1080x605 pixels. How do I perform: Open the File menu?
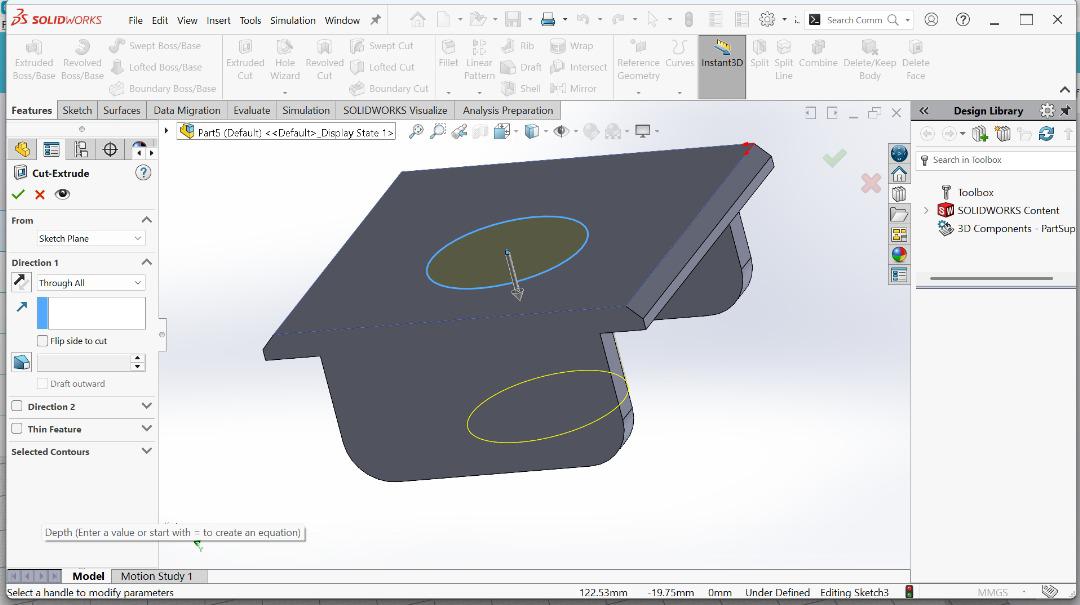coord(136,20)
